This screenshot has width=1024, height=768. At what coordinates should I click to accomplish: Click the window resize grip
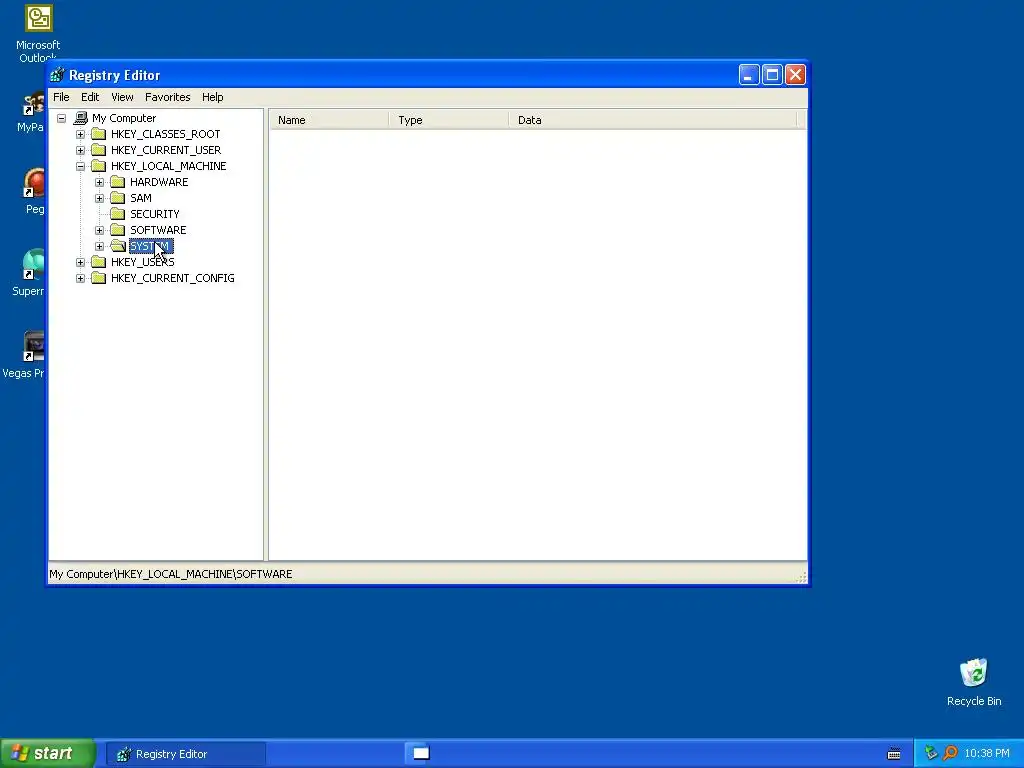pyautogui.click(x=801, y=577)
